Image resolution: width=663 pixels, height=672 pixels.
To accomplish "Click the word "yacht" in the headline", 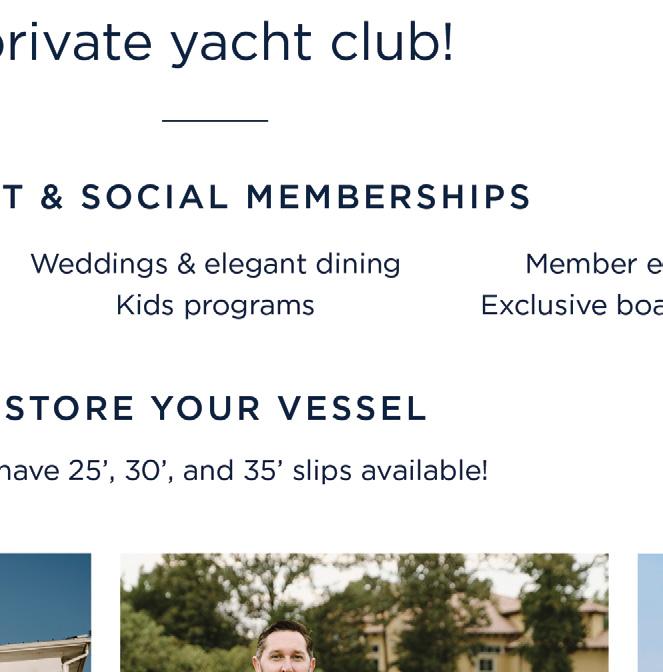I will [240, 45].
